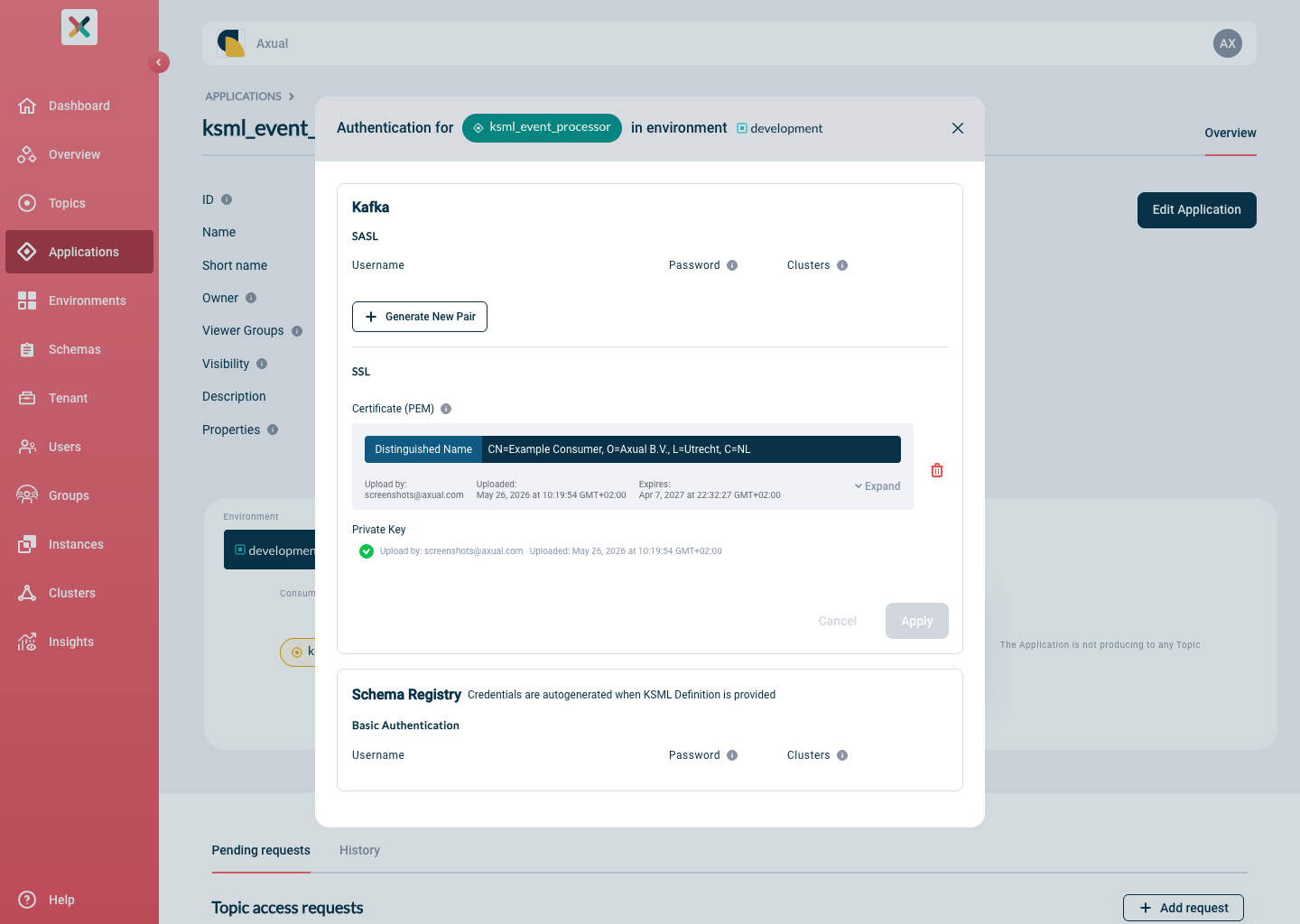The width and height of the screenshot is (1300, 924).
Task: Collapse the sidebar with the arrow button
Action: (x=159, y=62)
